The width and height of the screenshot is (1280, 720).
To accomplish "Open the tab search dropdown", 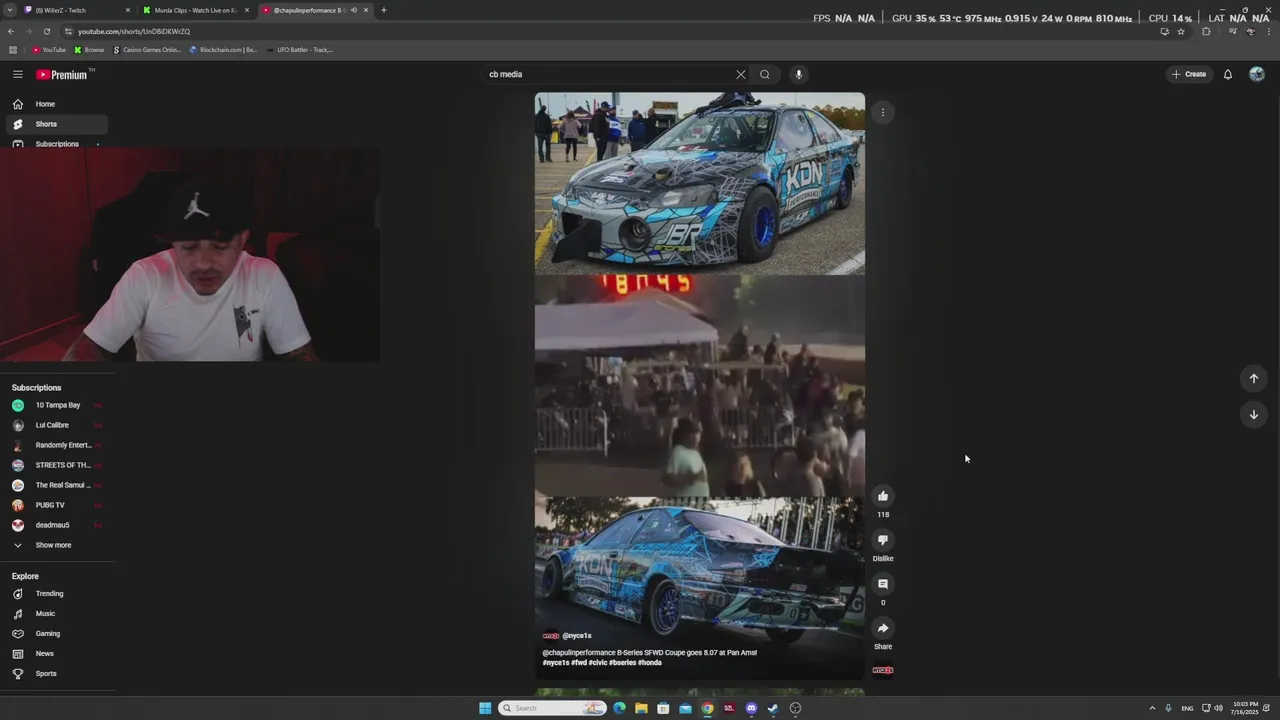I will [10, 10].
